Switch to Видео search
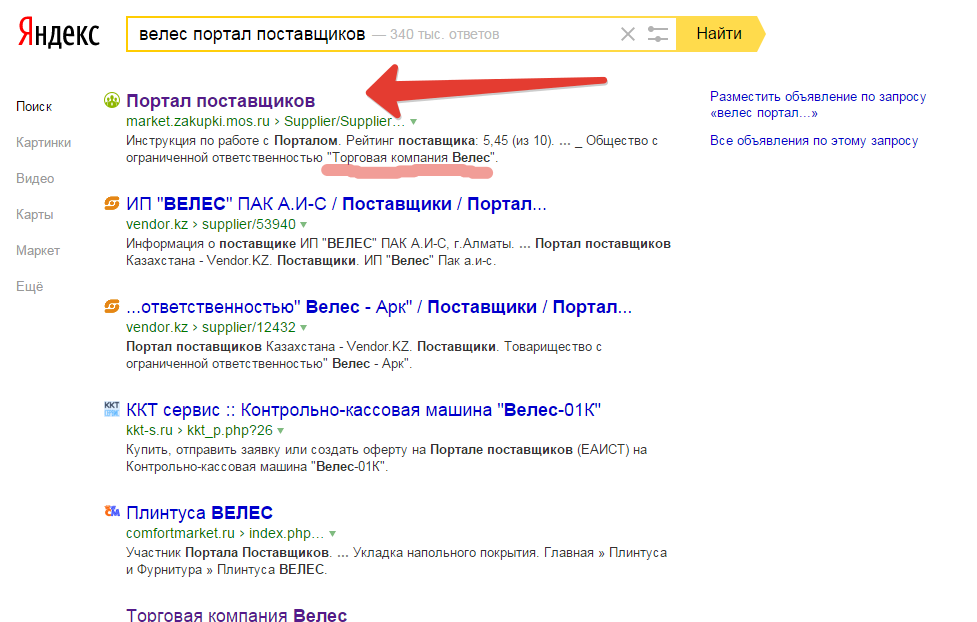977x622 pixels. [x=35, y=179]
